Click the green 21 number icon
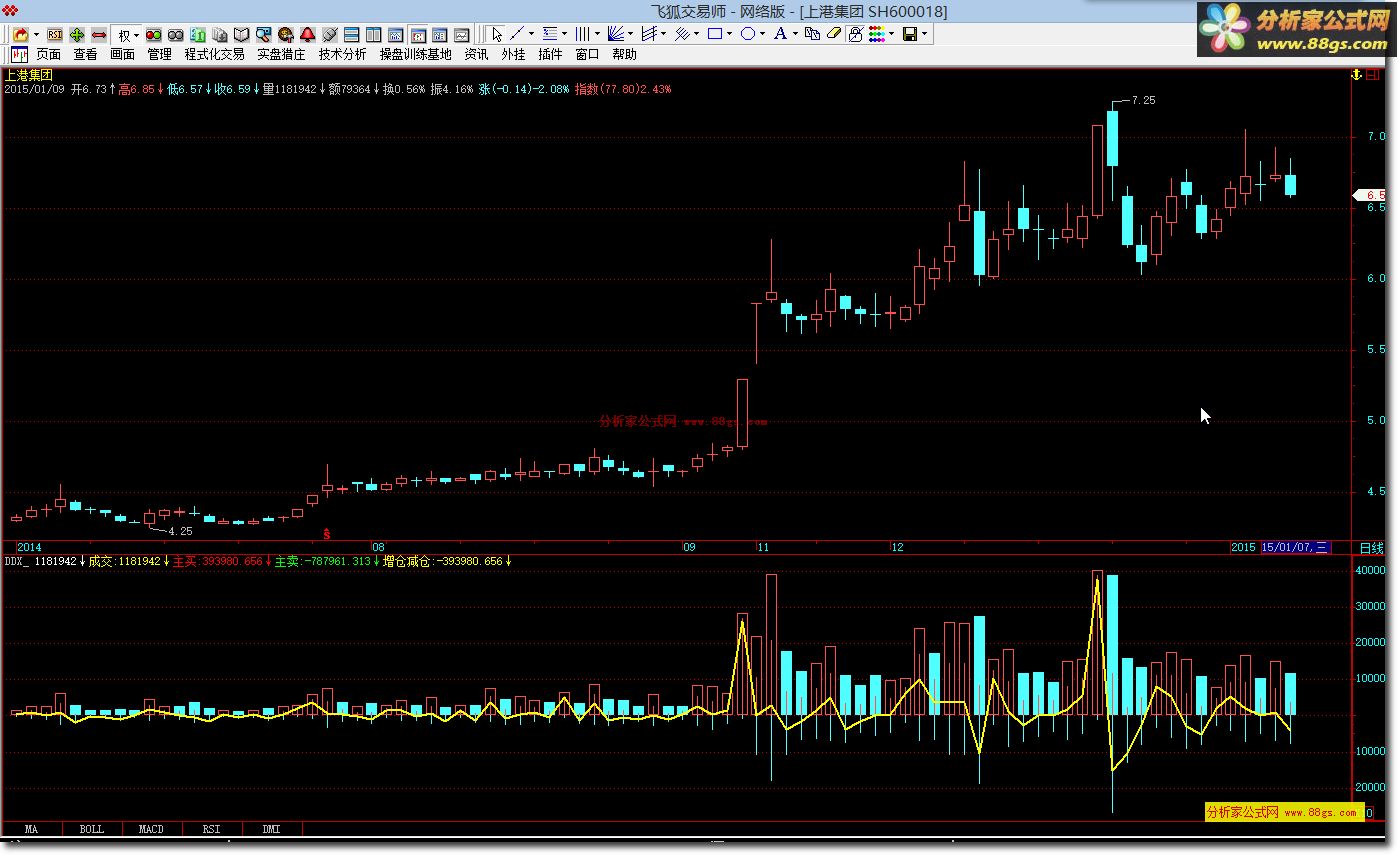 tap(198, 34)
